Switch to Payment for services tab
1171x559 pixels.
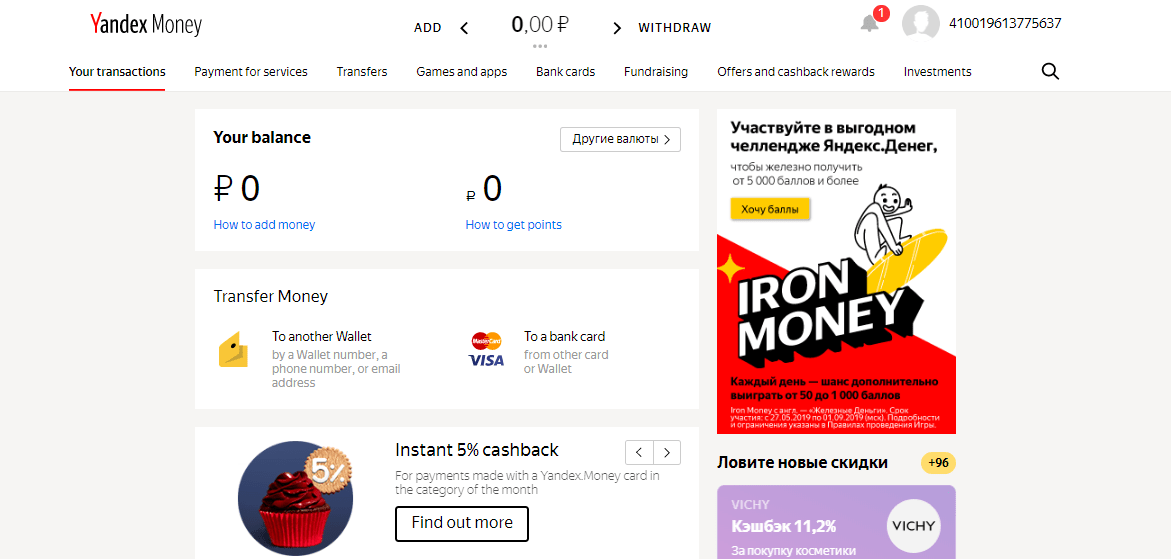(251, 72)
